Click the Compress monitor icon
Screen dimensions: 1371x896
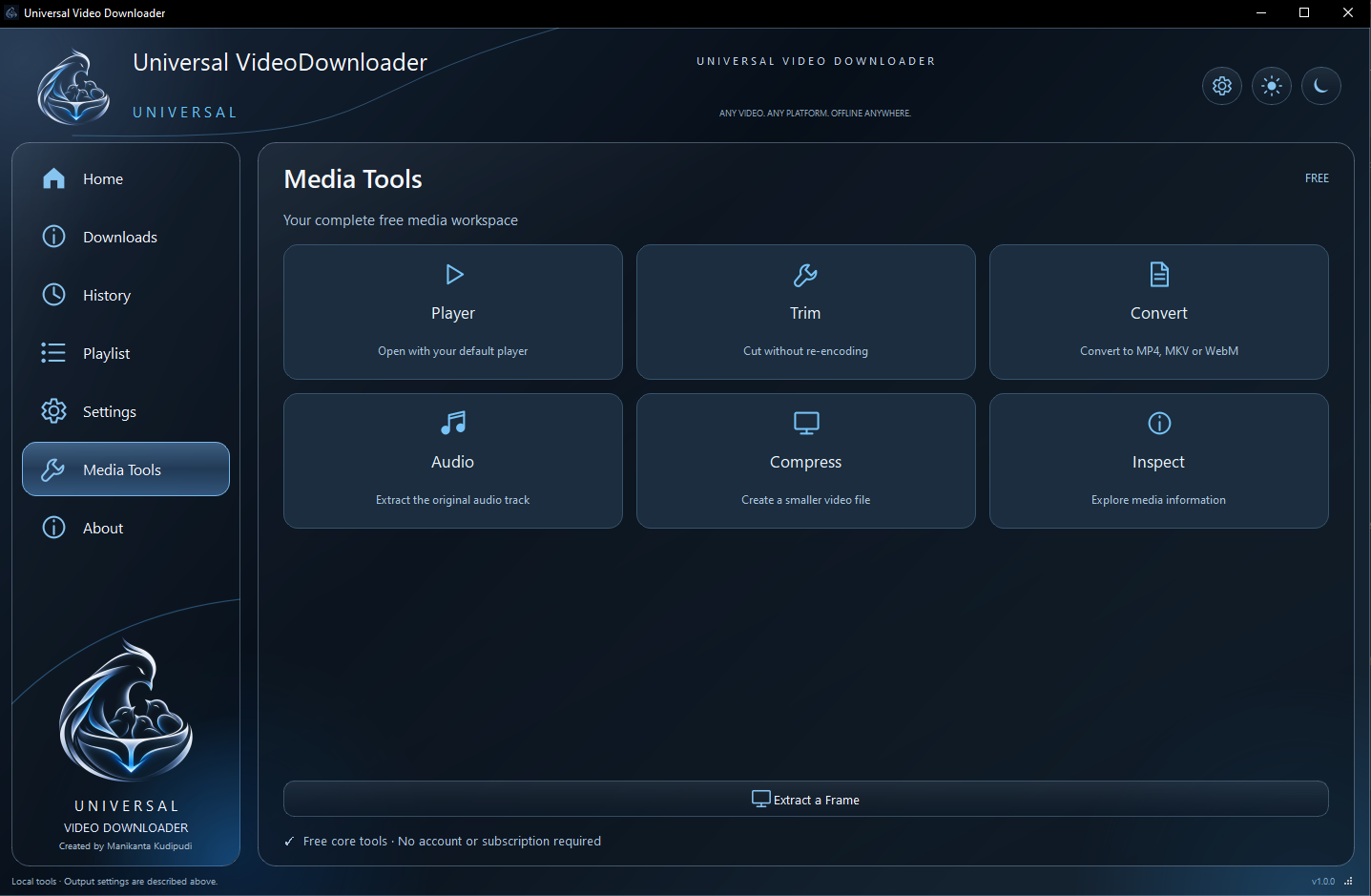tap(806, 423)
